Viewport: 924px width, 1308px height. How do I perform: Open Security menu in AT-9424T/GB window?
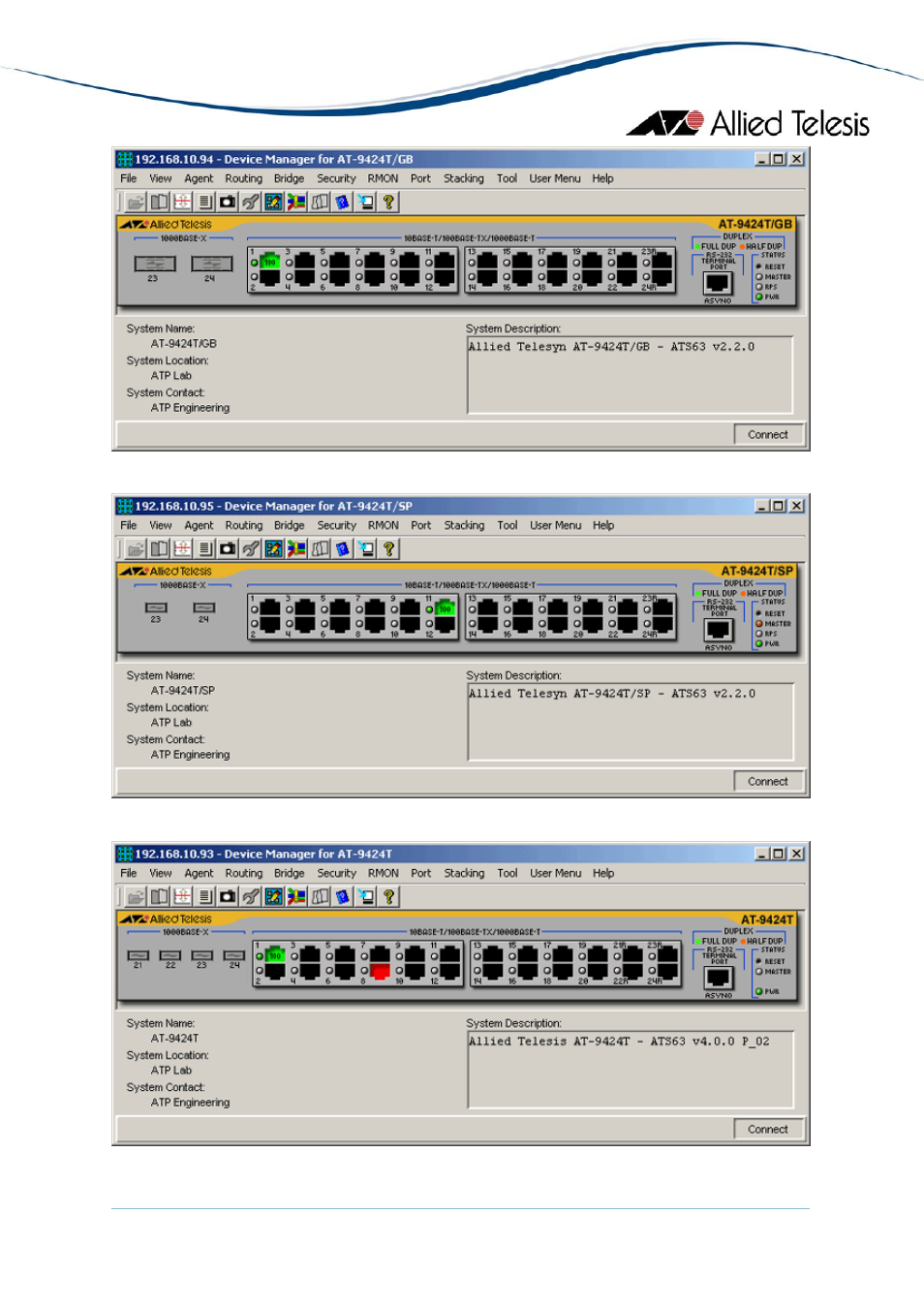(337, 179)
